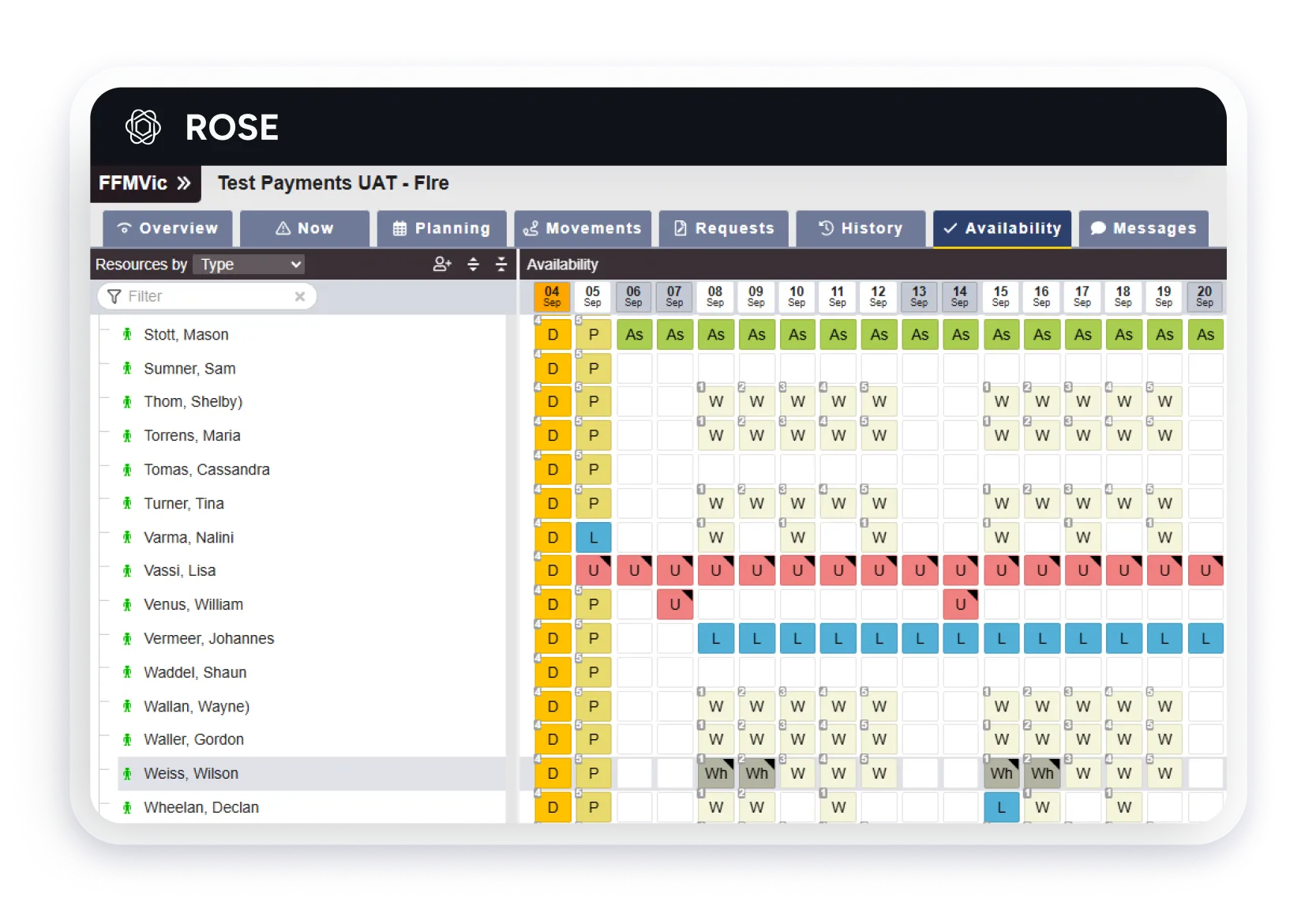Expand FFMVic using the double chevron

pyautogui.click(x=184, y=183)
